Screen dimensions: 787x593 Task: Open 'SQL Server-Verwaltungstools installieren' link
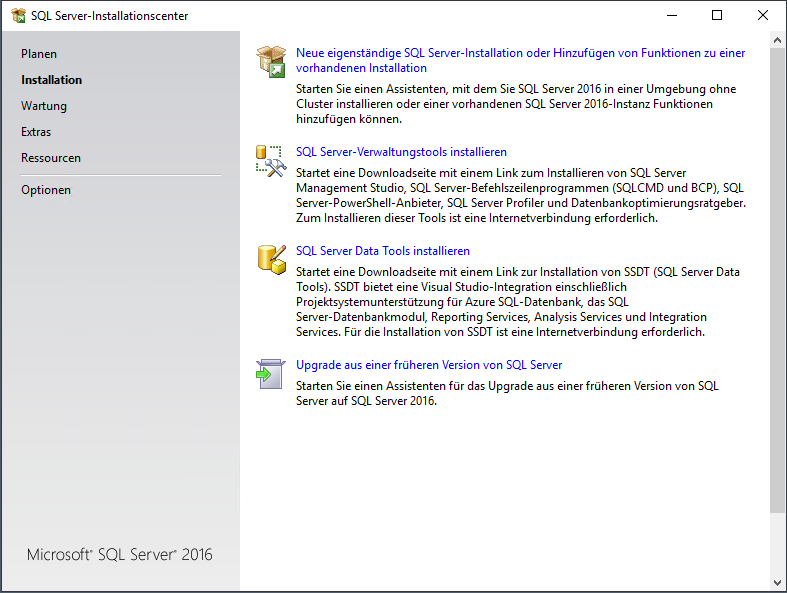(x=401, y=152)
